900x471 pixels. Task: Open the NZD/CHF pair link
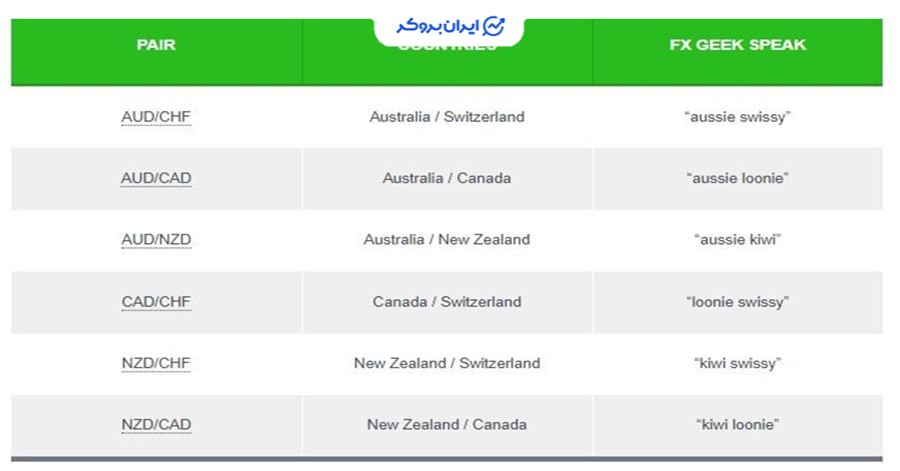click(156, 363)
